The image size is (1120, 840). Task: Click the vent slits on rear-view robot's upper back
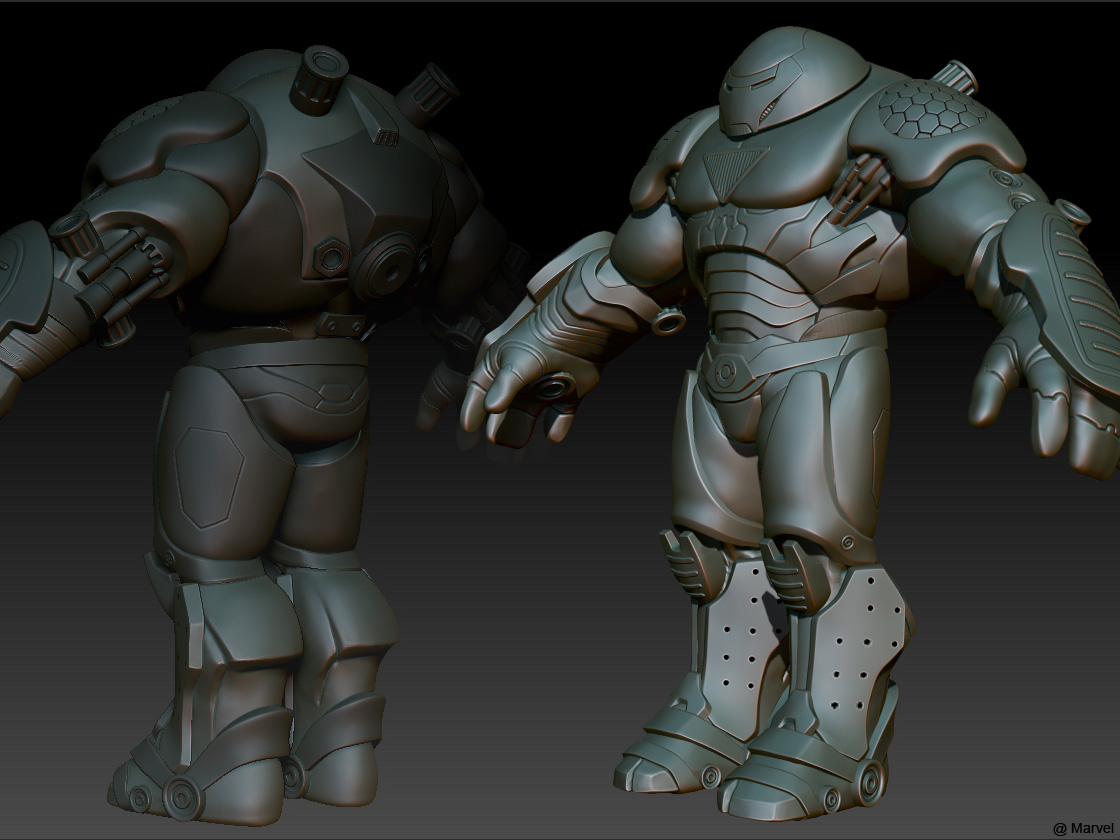pos(382,138)
